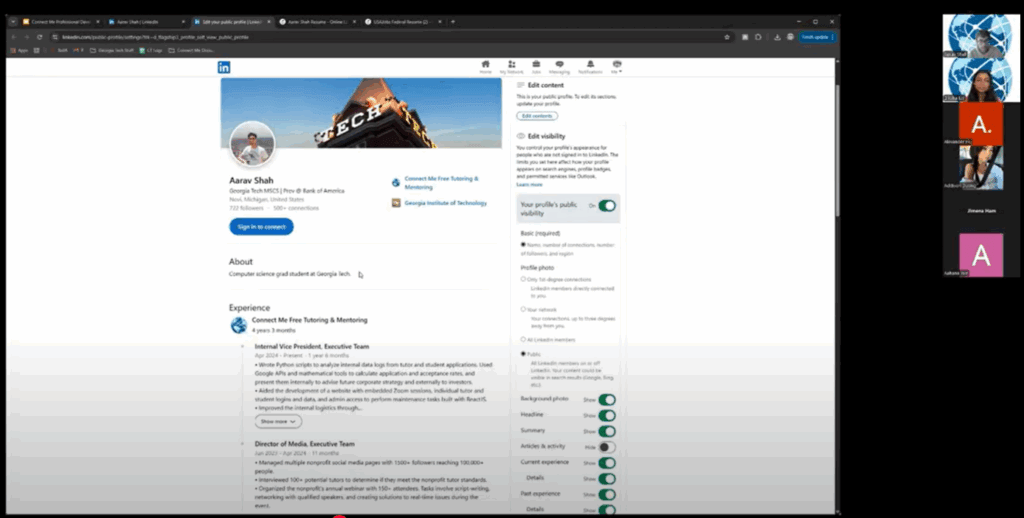This screenshot has width=1024, height=518.
Task: Select All LinkedIn members radio
Action: [523, 339]
